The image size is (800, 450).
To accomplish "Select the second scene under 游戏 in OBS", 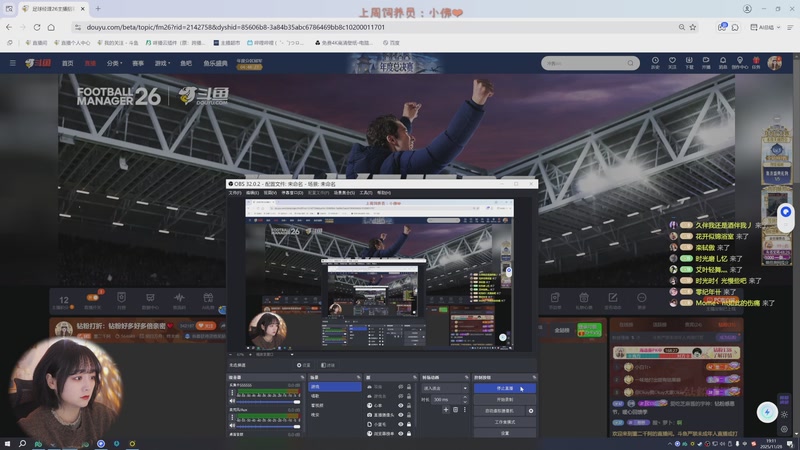I will pyautogui.click(x=335, y=396).
